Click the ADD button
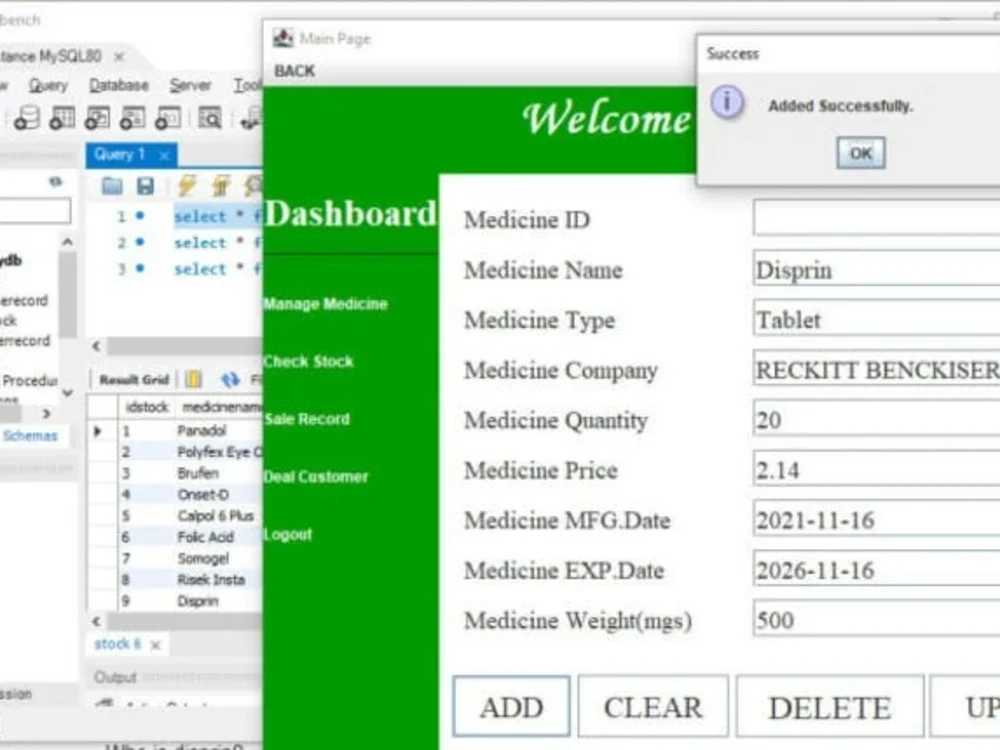 pos(511,707)
